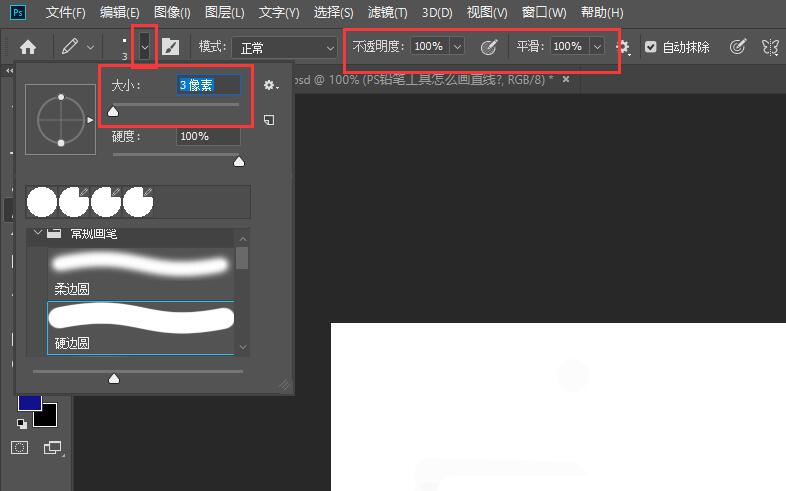The image size is (786, 491).
Task: Open the 文件(F) menu
Action: coord(65,12)
